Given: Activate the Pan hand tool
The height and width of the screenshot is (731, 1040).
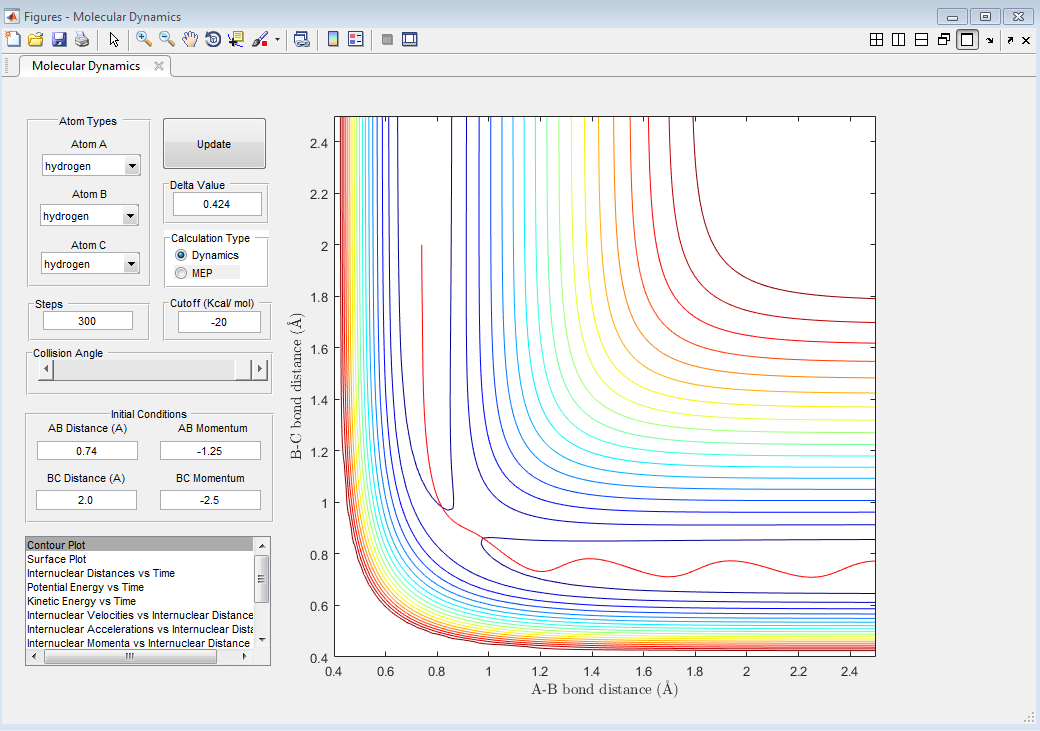Looking at the screenshot, I should pos(190,39).
